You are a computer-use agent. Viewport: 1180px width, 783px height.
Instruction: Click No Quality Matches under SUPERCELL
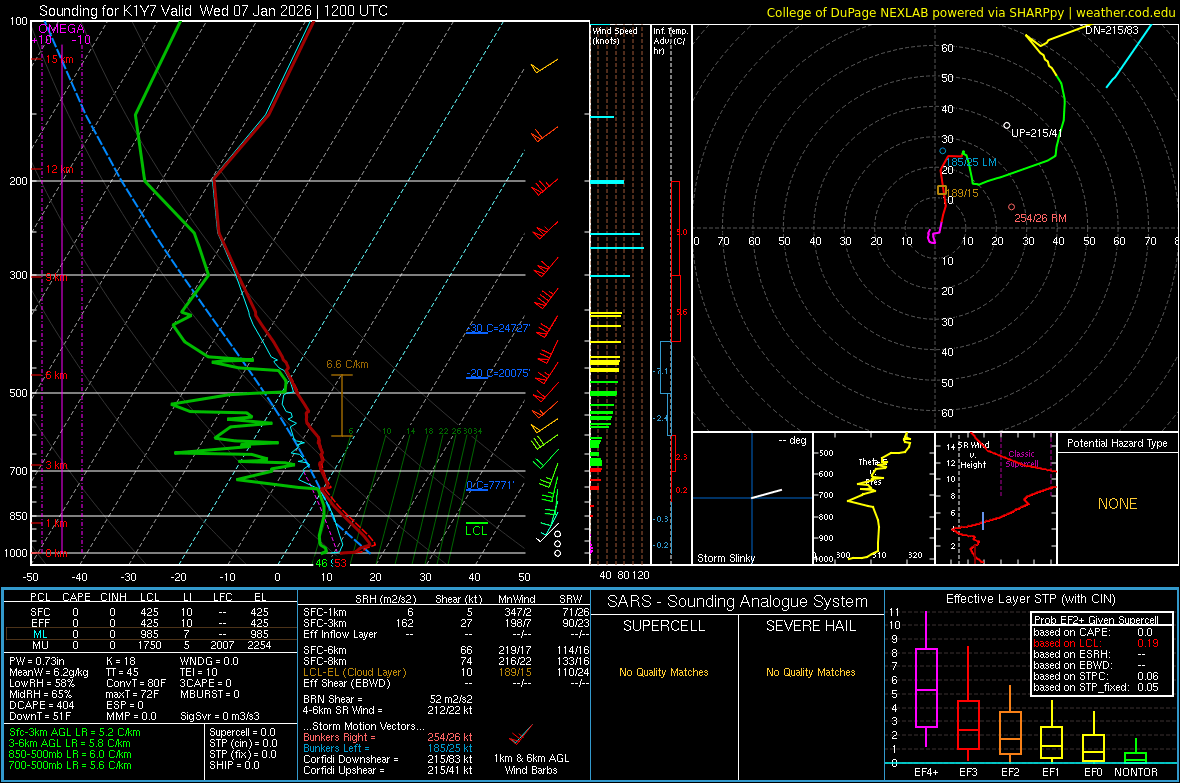click(664, 672)
